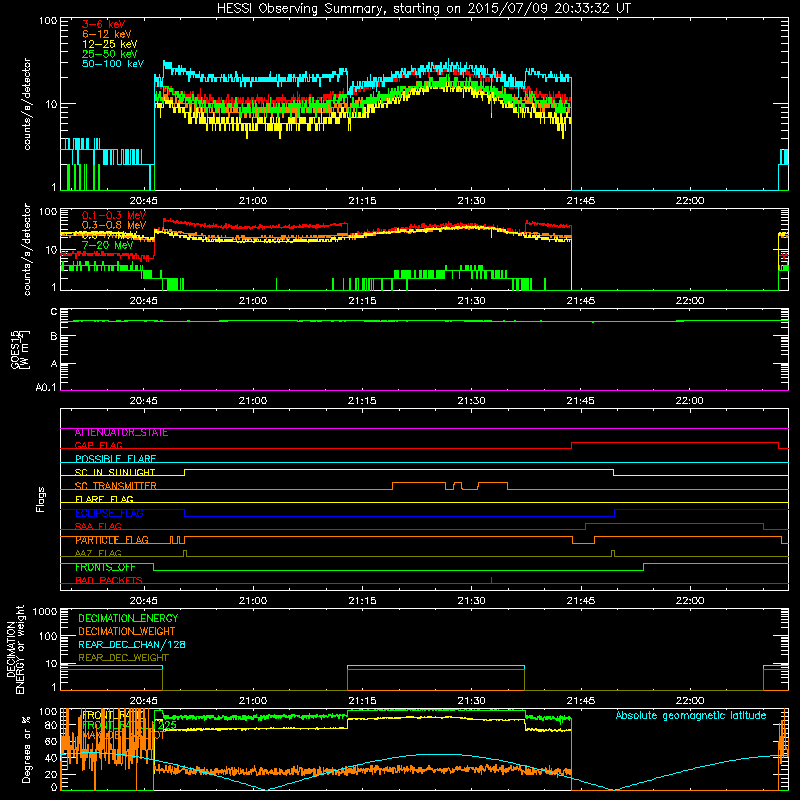
Task: Click the SC_TRANSMITTER flag label
Action: tap(115, 486)
